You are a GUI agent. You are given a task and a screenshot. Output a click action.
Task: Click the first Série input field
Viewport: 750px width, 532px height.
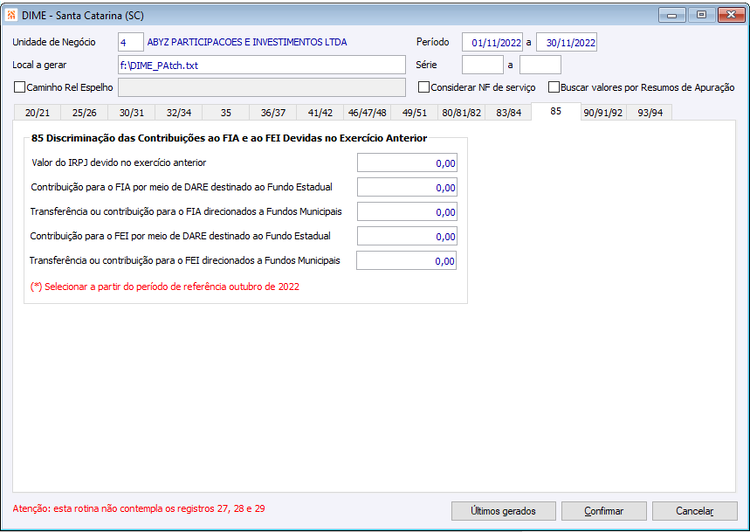pos(483,65)
